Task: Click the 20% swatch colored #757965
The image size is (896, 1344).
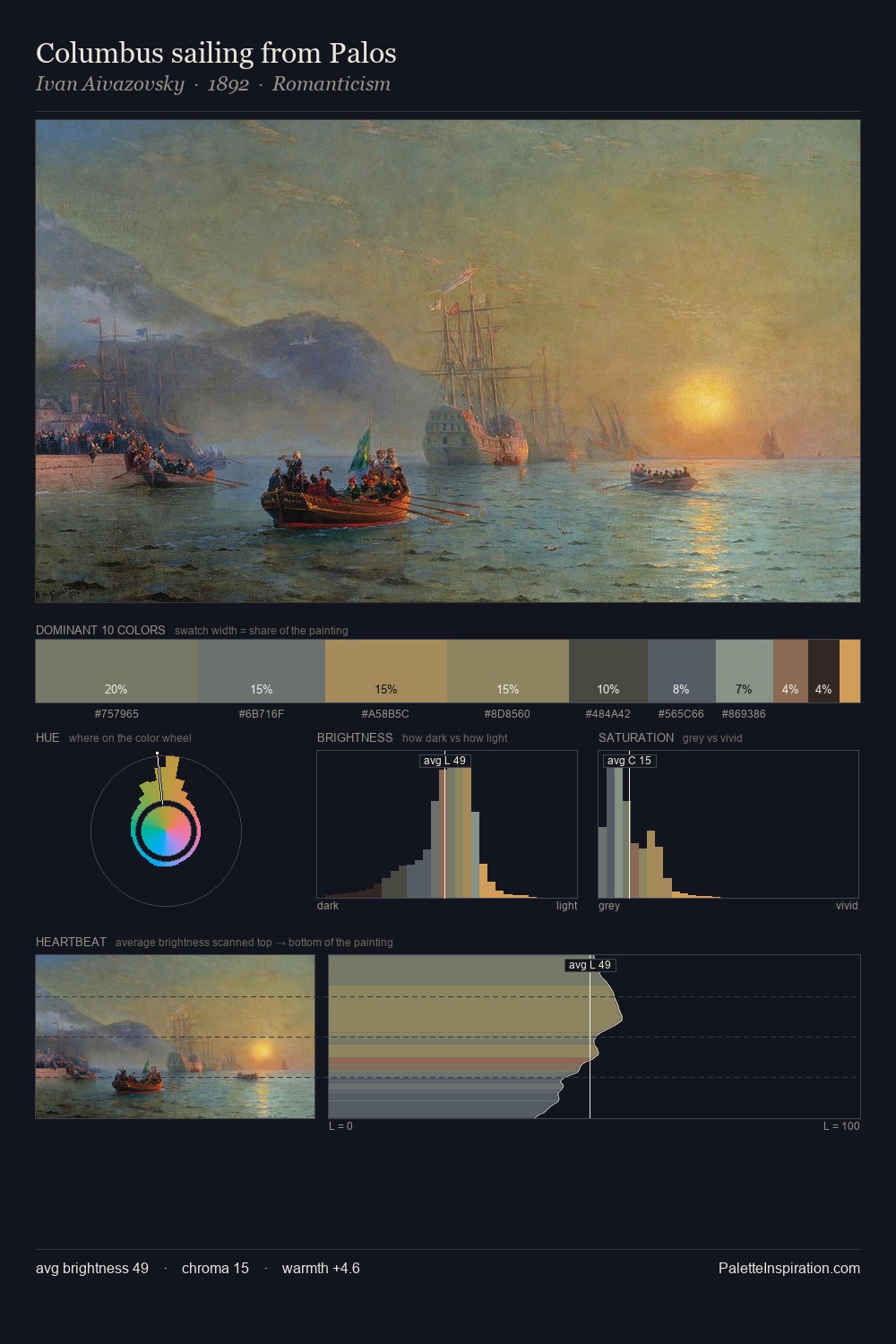Action: point(116,671)
